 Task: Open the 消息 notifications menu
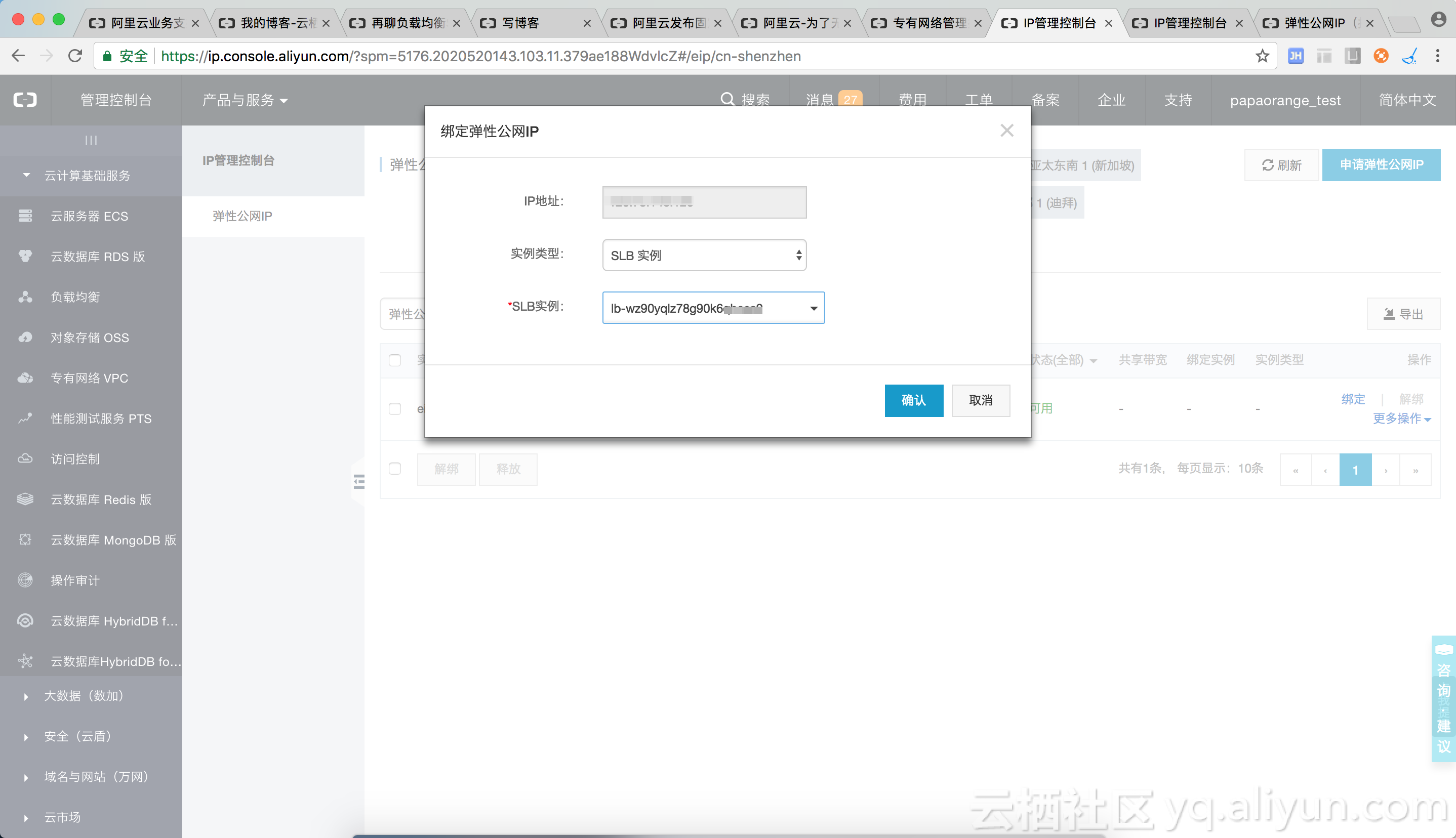(833, 100)
